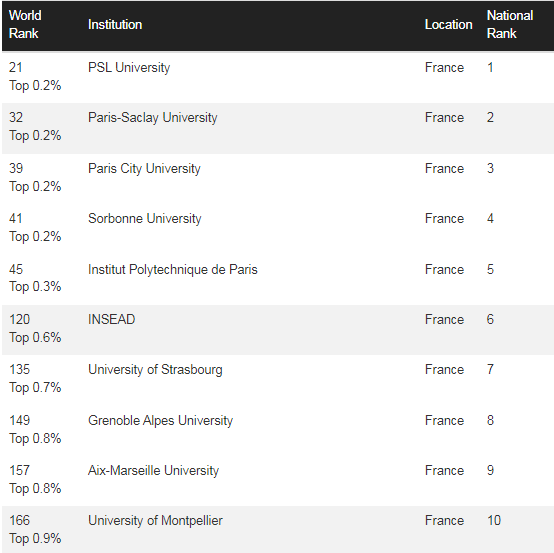
Task: Select world rank 21 cell
Action: pyautogui.click(x=16, y=67)
